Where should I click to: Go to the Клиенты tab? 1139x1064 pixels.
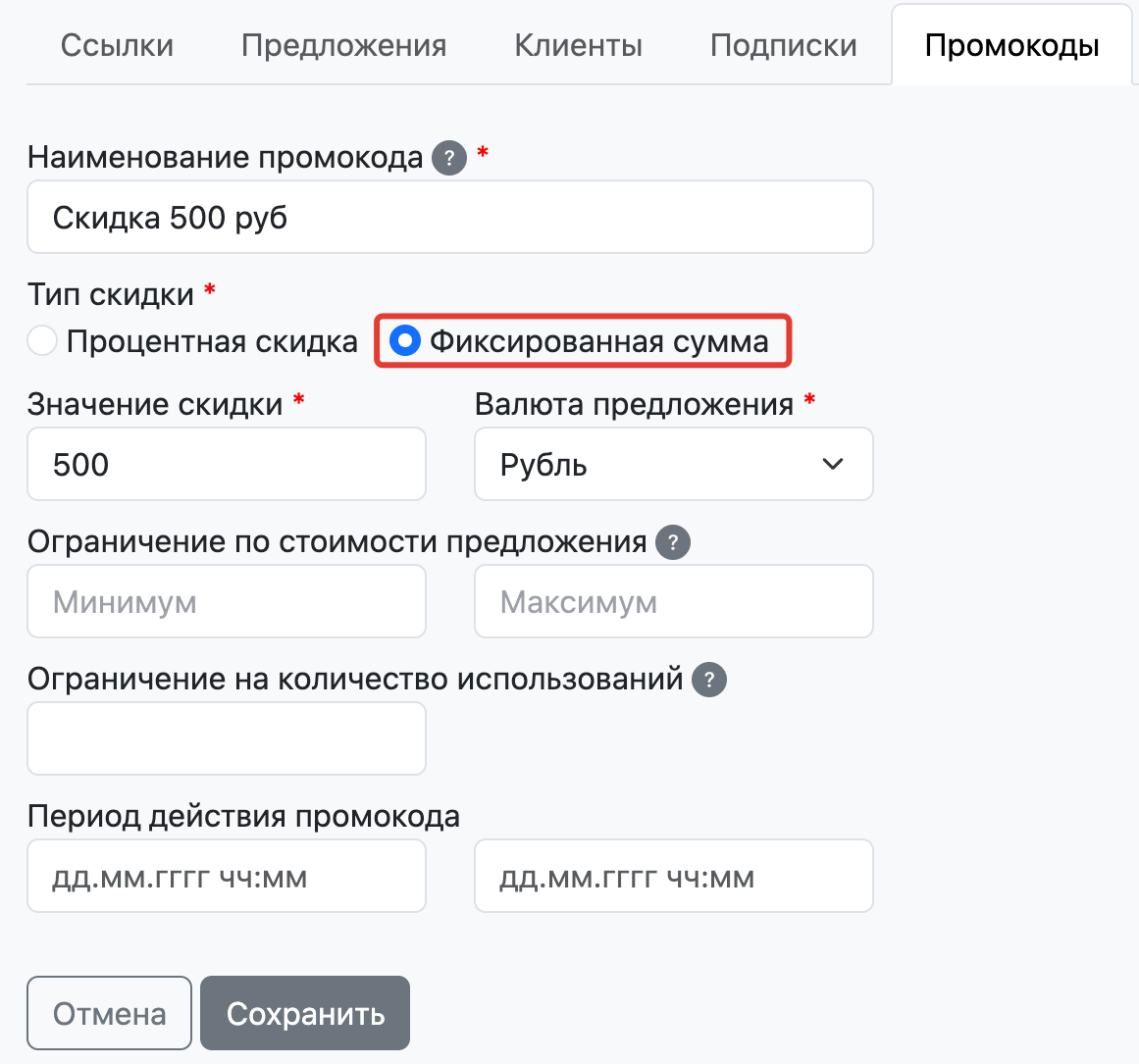pos(578,45)
